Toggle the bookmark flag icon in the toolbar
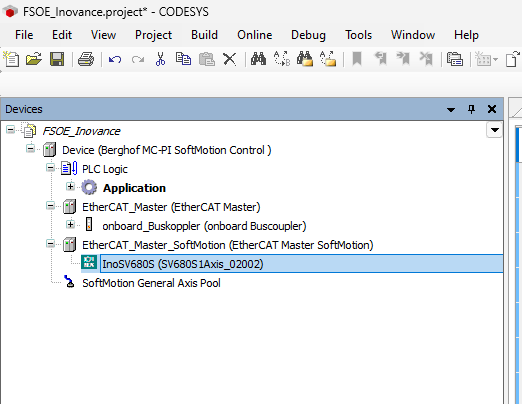This screenshot has height=404, width=522. pyautogui.click(x=357, y=59)
